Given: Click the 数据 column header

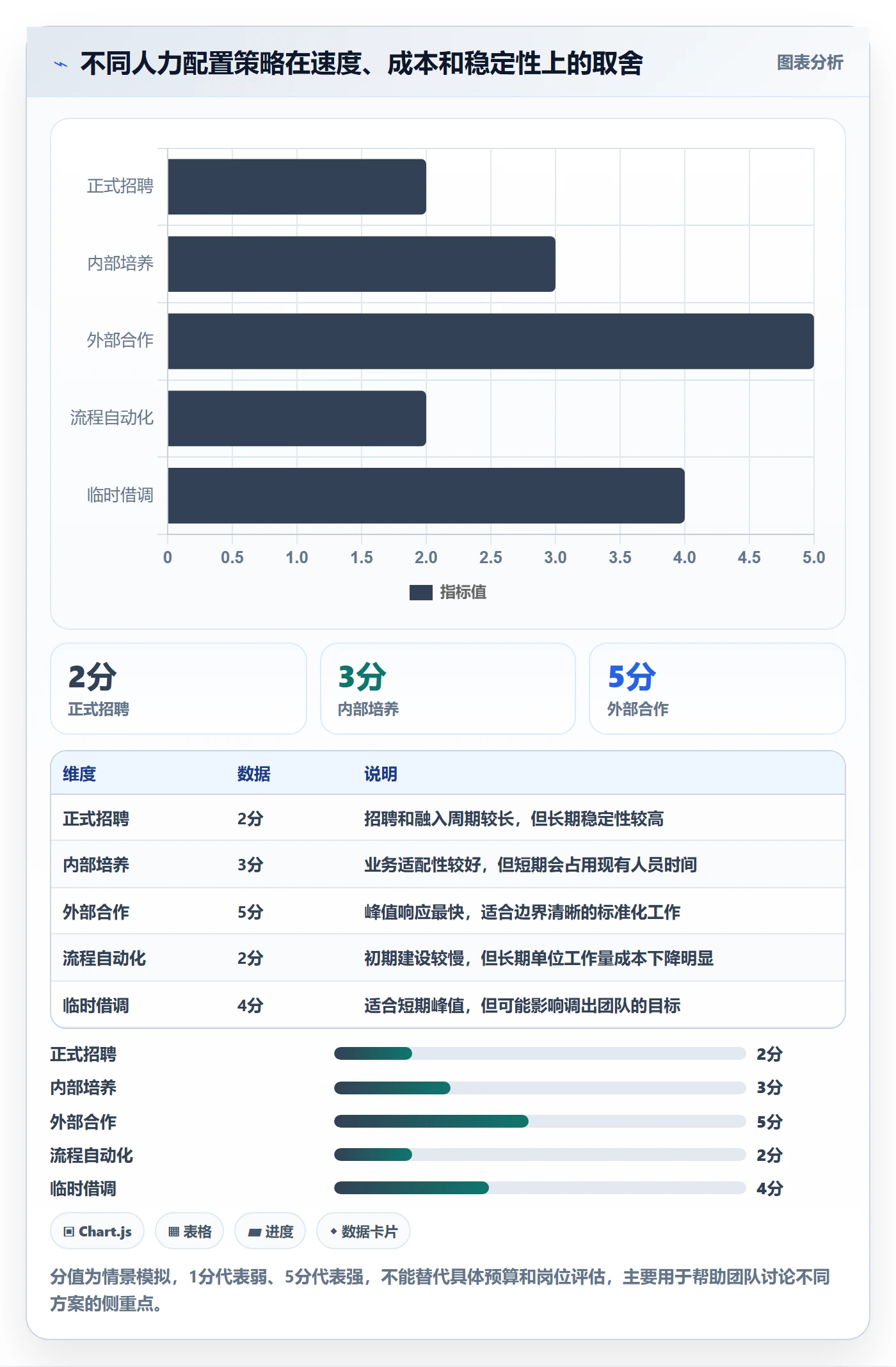Looking at the screenshot, I should (254, 774).
